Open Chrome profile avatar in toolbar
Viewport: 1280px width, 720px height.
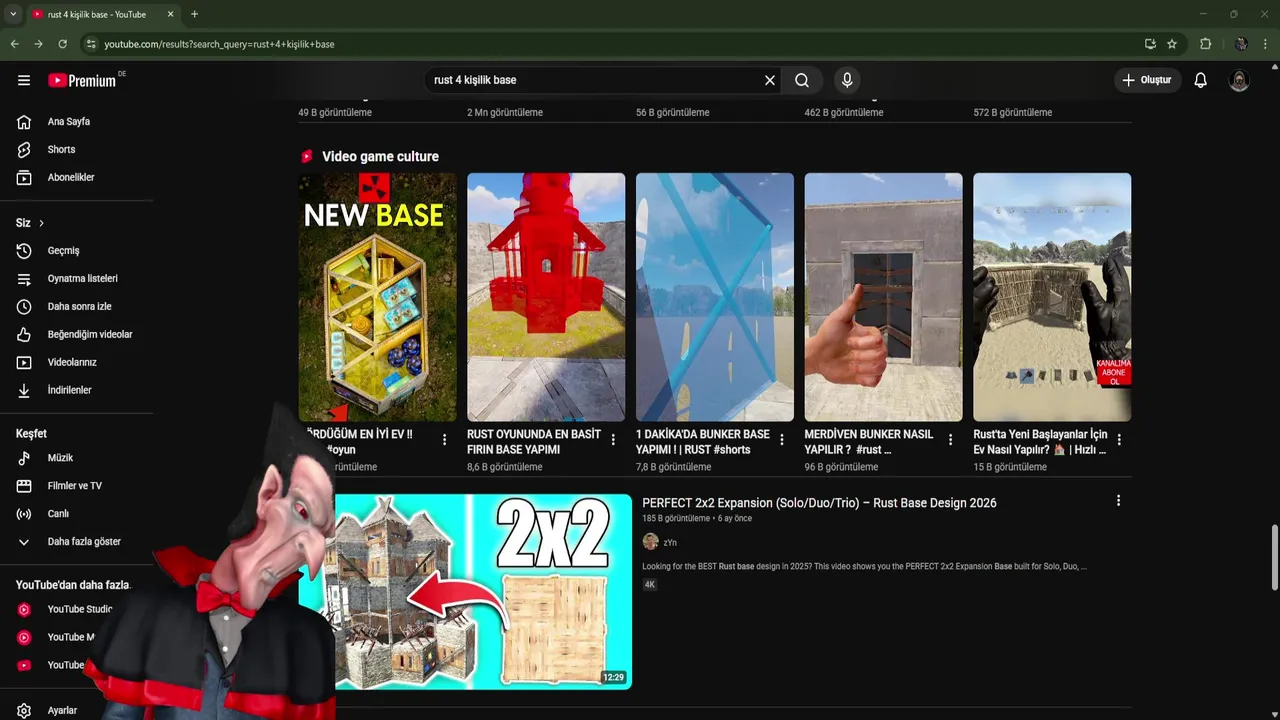(1241, 44)
